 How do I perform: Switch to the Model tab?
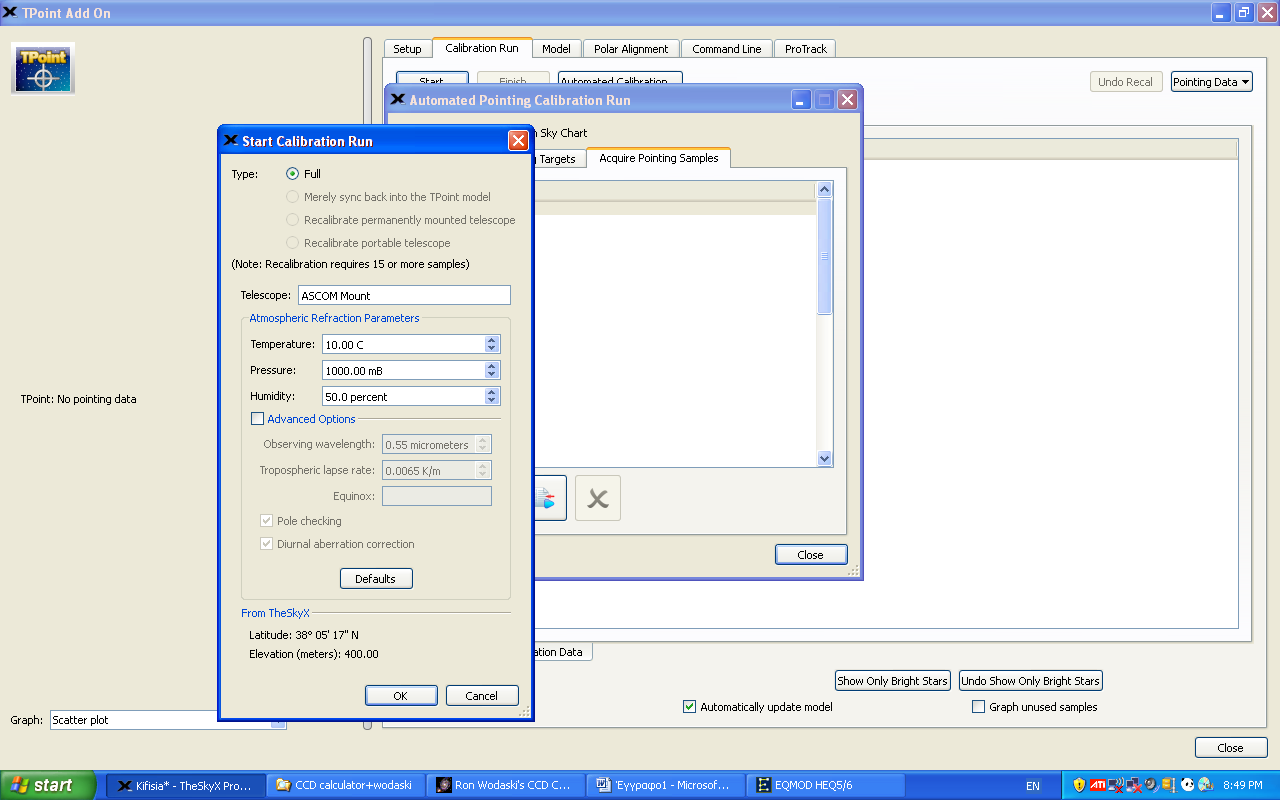click(556, 49)
